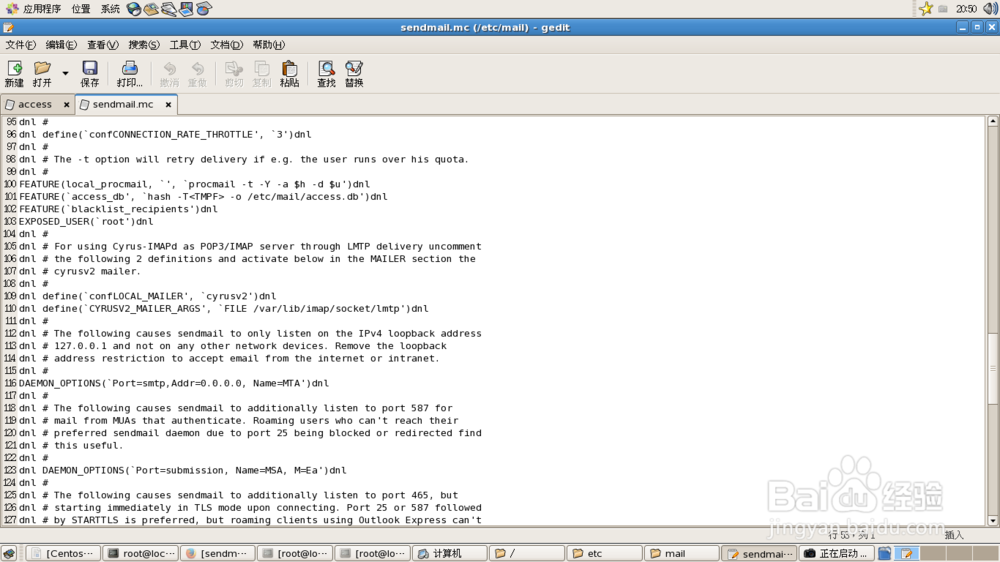Open the Find tool icon

pos(327,74)
